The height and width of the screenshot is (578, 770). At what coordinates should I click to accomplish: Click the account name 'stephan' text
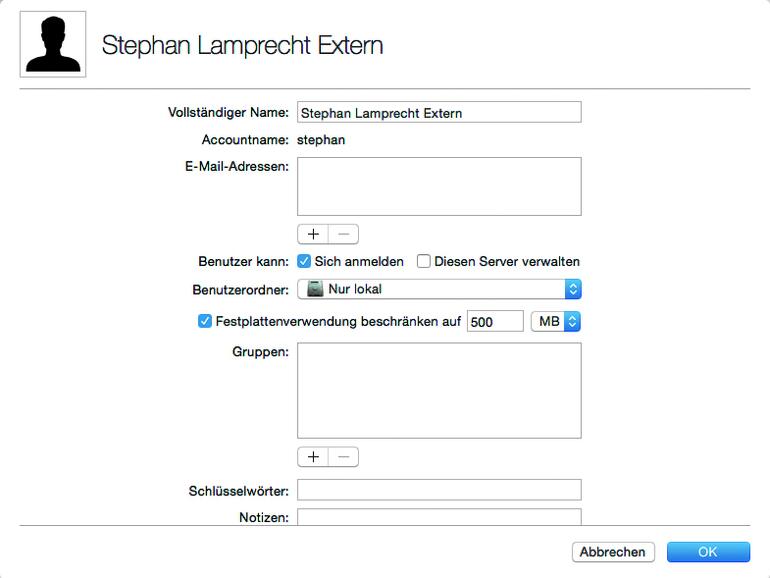click(x=321, y=140)
